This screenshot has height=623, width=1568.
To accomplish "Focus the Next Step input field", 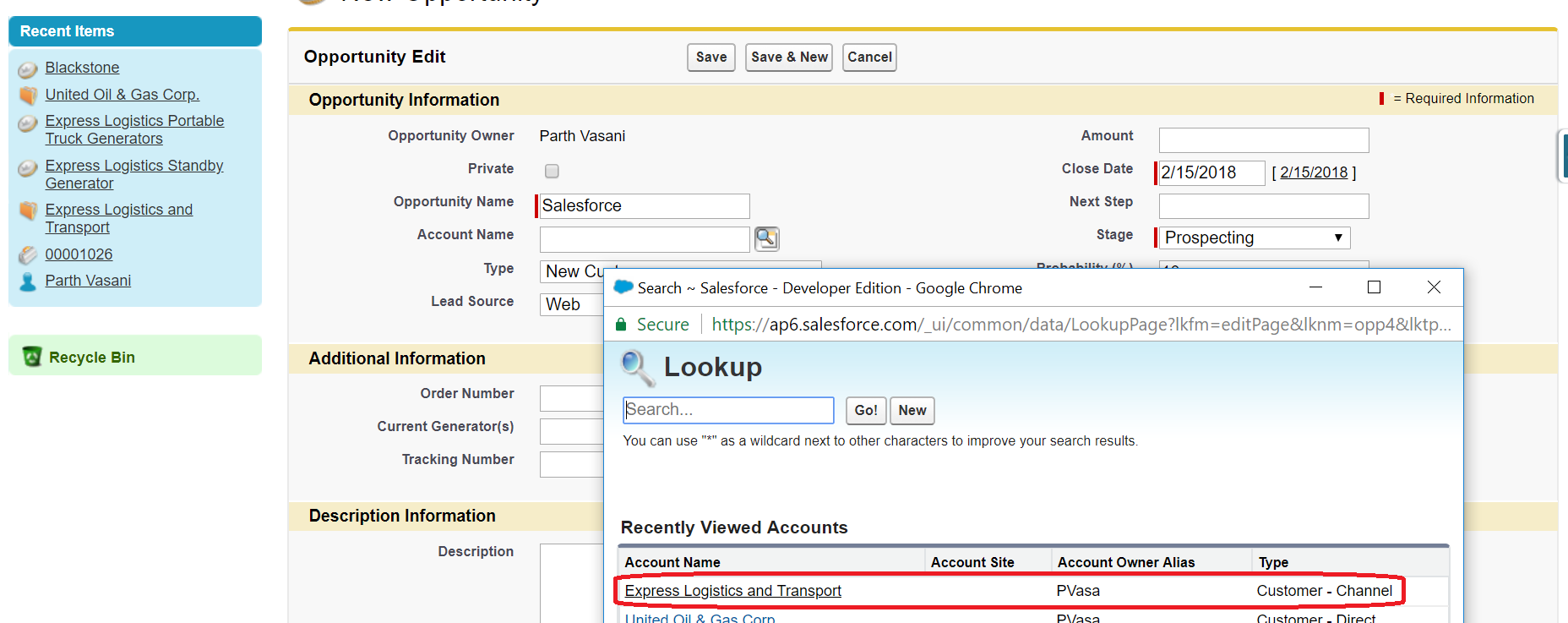I will [x=1264, y=206].
